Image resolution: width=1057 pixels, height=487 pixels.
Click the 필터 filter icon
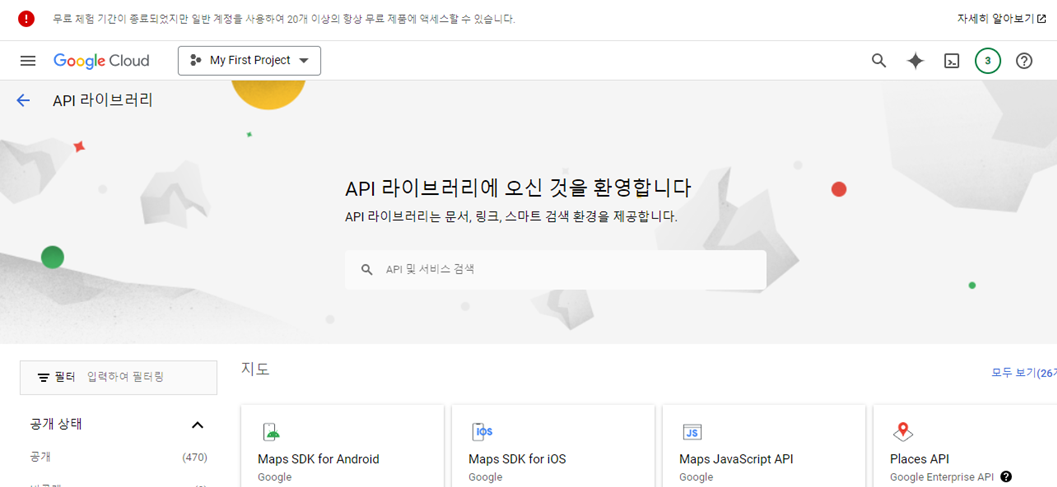click(x=44, y=378)
